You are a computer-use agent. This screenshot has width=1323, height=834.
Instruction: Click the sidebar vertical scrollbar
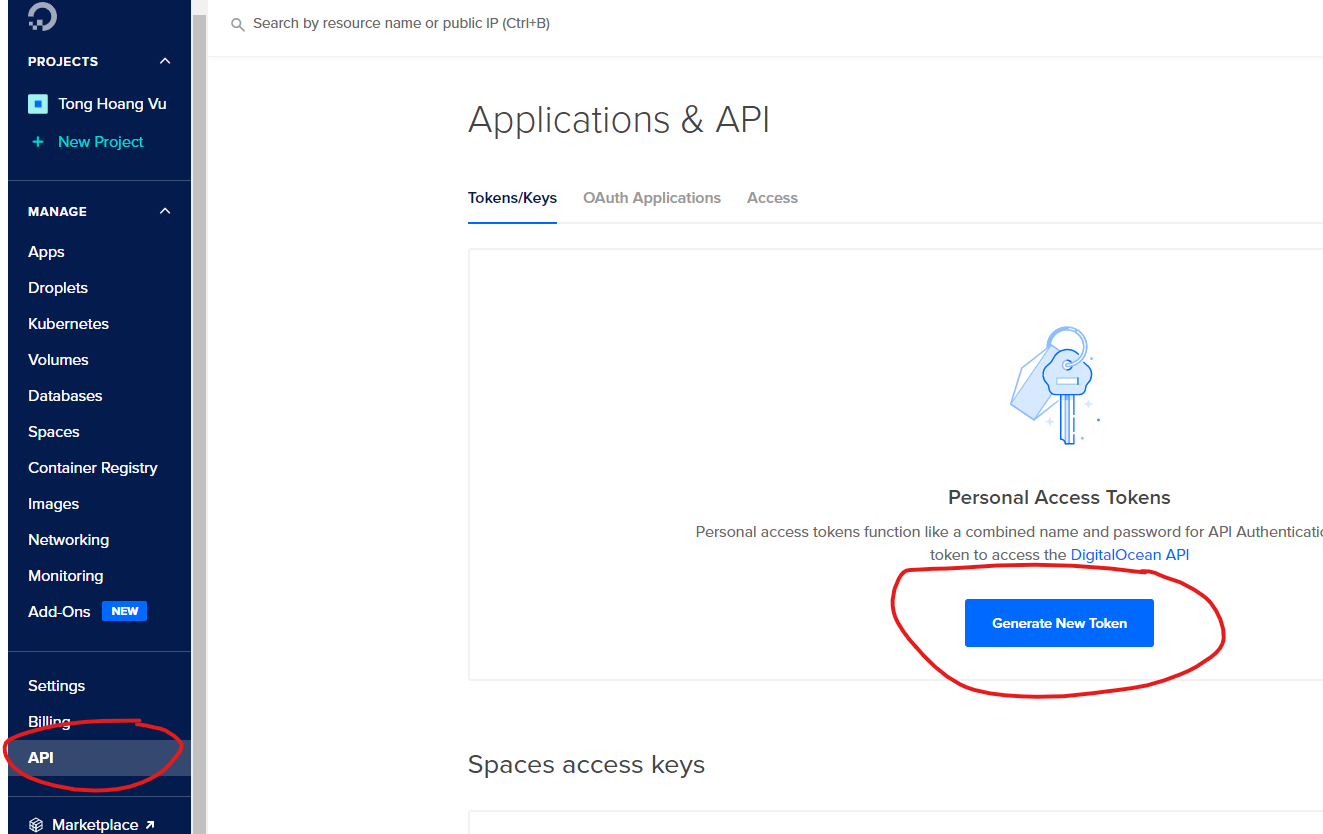click(198, 400)
